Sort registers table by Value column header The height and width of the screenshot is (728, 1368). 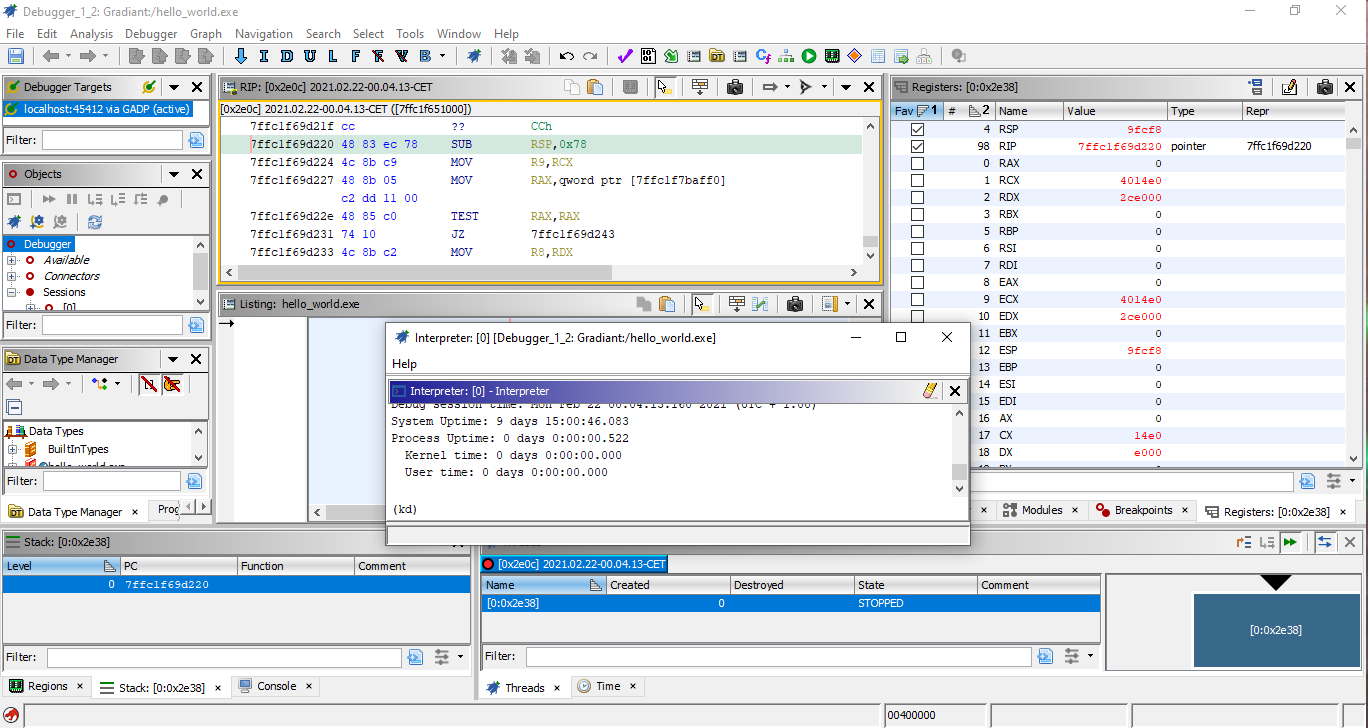(1116, 111)
